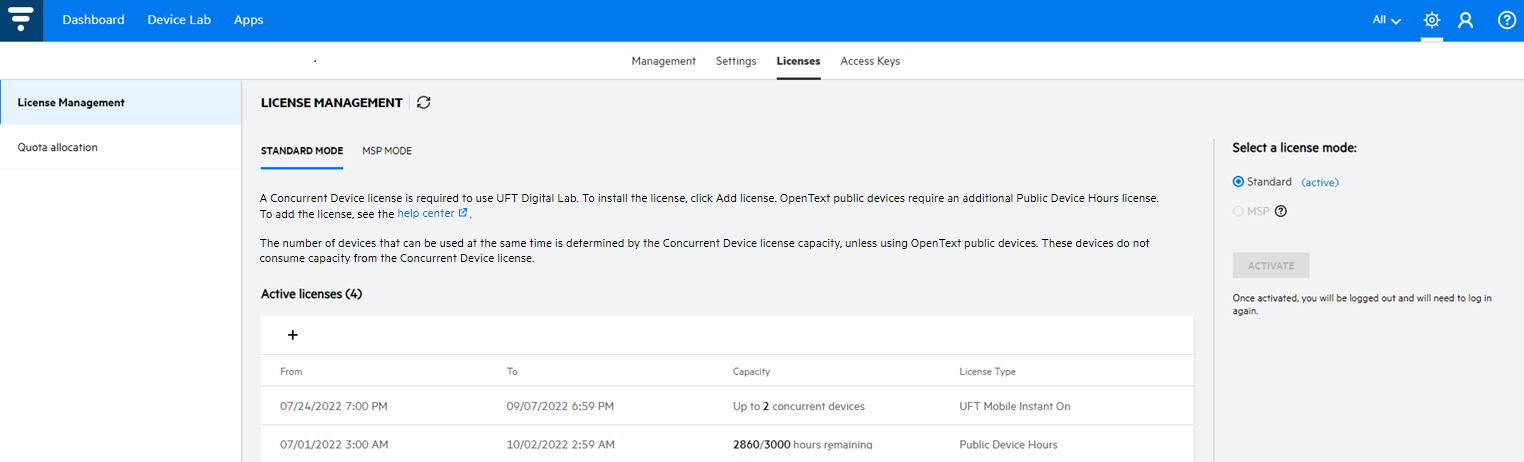Open Device Lab in top navigation
This screenshot has height=462, width=1524.
point(179,20)
